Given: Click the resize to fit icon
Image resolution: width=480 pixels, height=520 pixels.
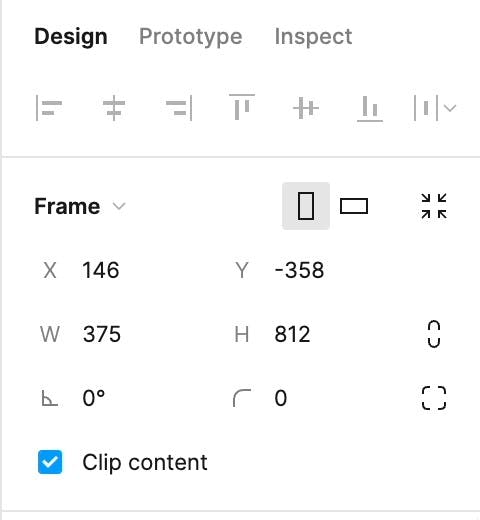Looking at the screenshot, I should (434, 206).
